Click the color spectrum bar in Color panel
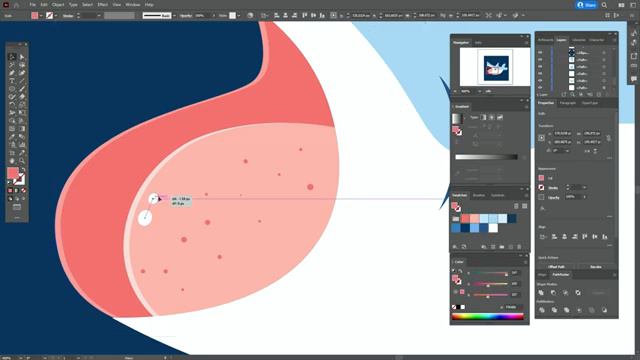Screen dimensions: 640x360 point(488,316)
